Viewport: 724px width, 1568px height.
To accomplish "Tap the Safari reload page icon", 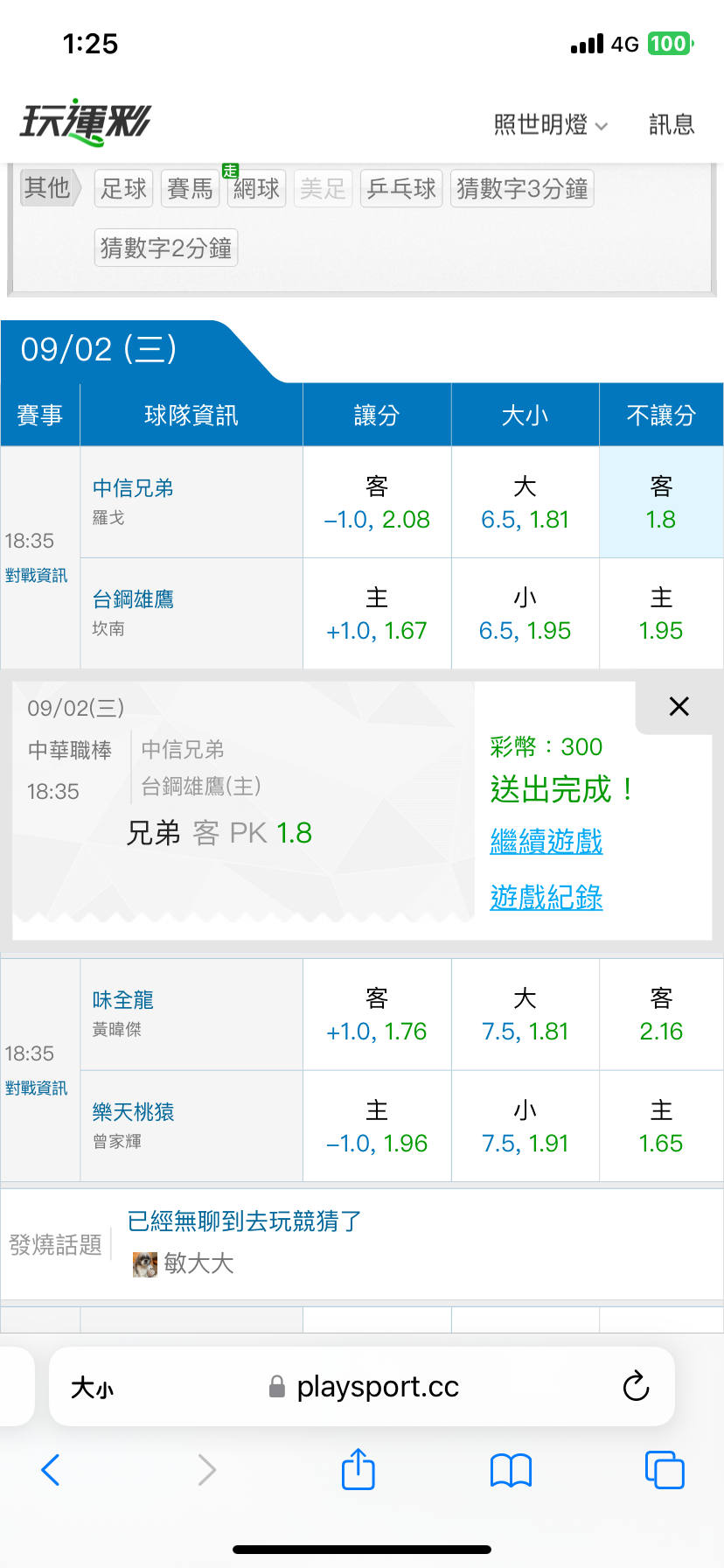I will click(x=636, y=1386).
